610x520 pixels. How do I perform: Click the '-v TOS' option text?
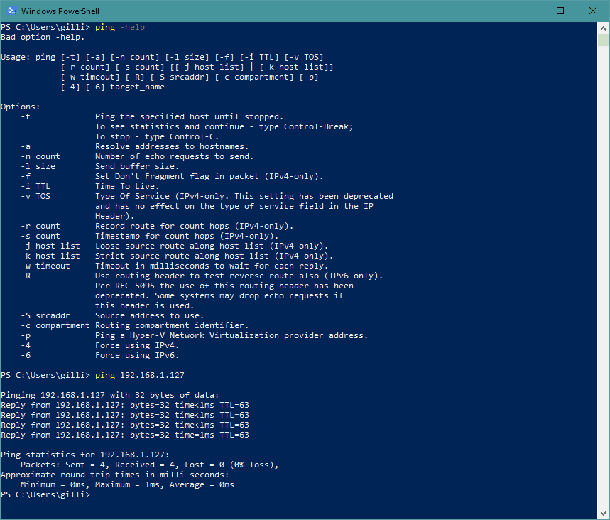tap(35, 196)
